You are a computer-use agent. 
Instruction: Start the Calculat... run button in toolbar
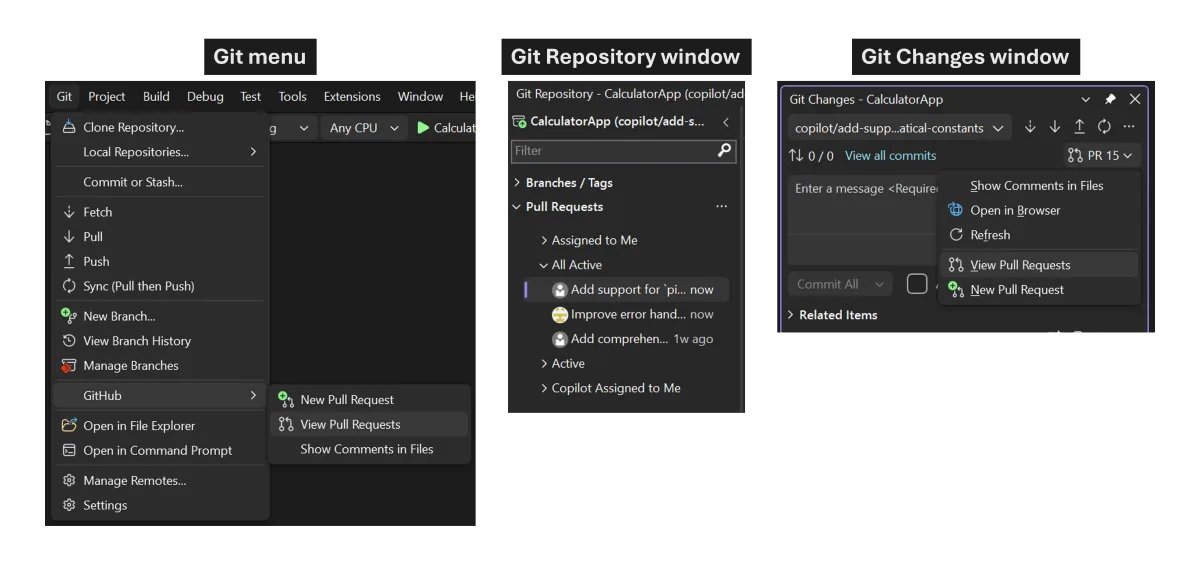pos(445,128)
